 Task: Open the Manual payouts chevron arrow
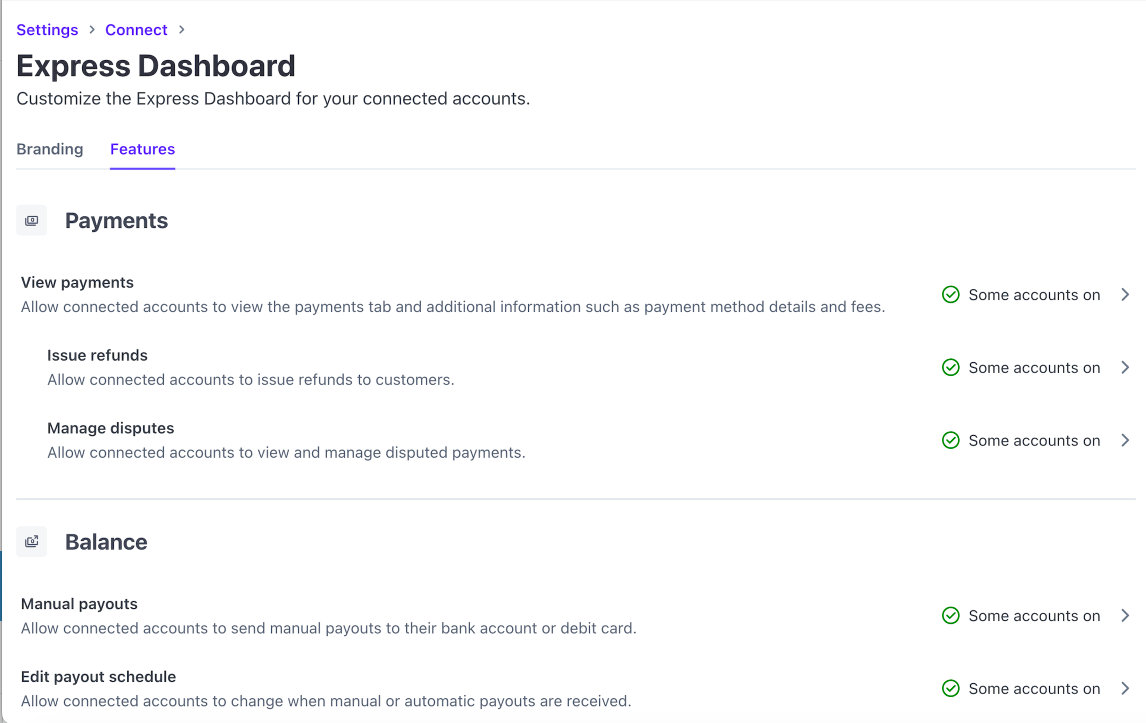(x=1125, y=616)
